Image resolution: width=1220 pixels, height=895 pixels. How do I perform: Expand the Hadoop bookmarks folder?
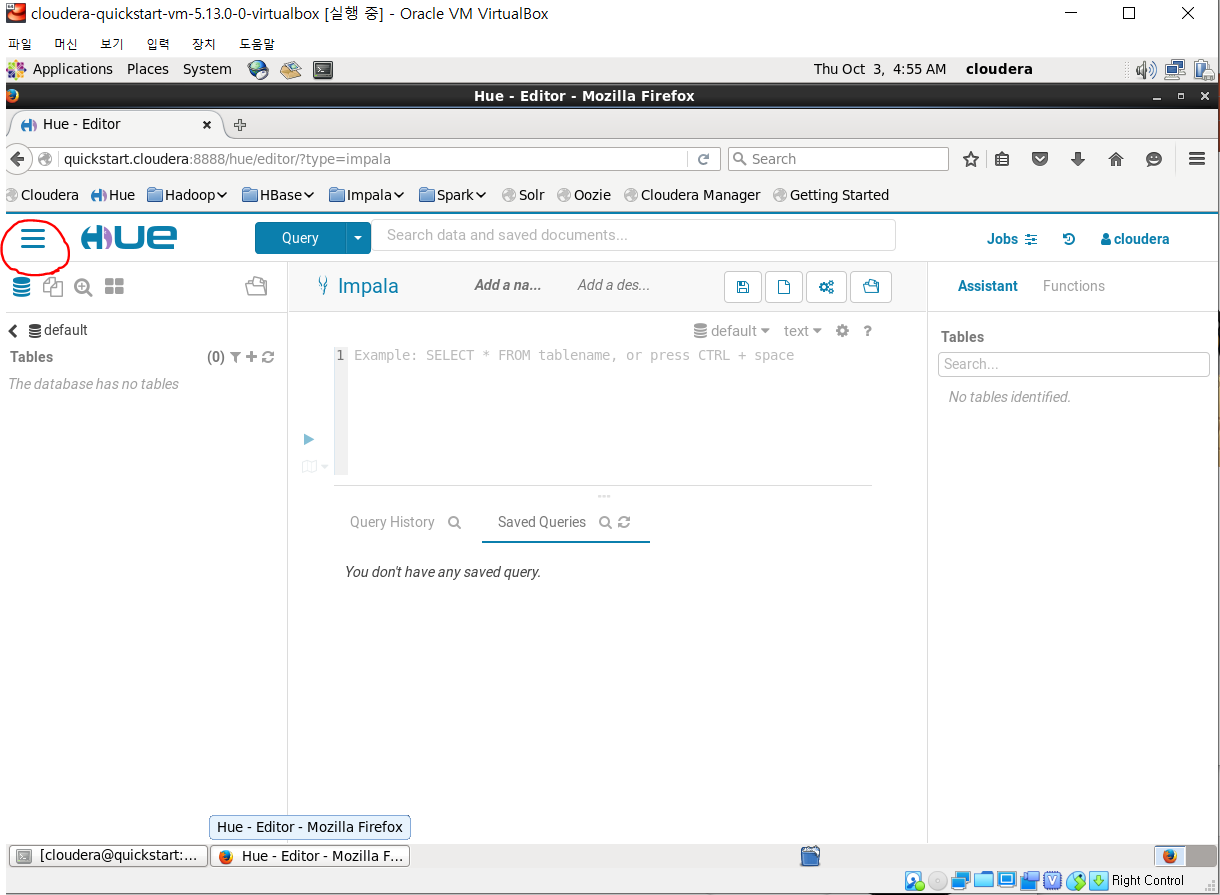coord(187,195)
